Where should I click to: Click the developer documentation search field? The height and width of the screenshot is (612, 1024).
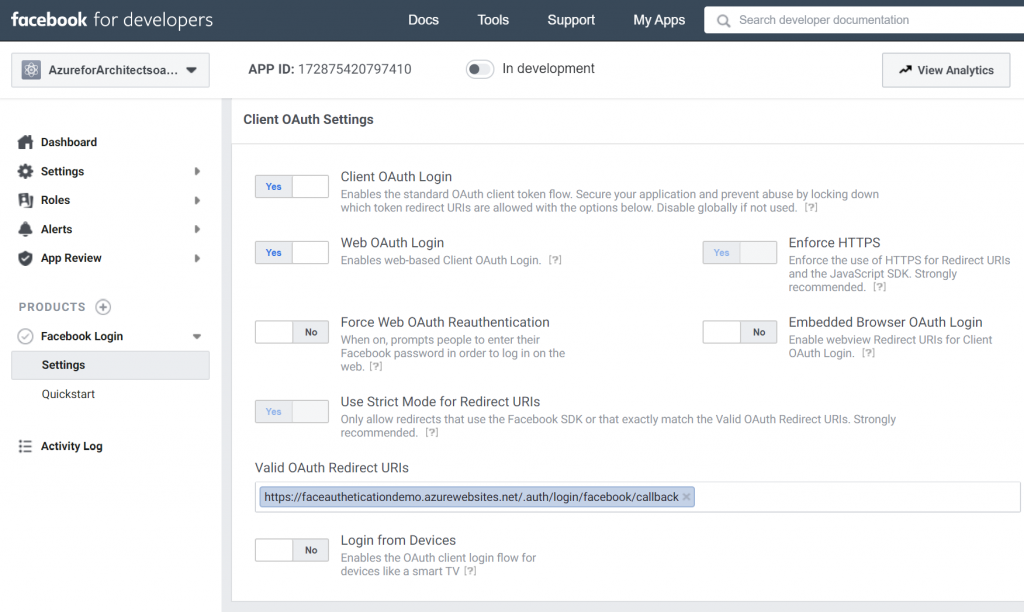tap(870, 20)
